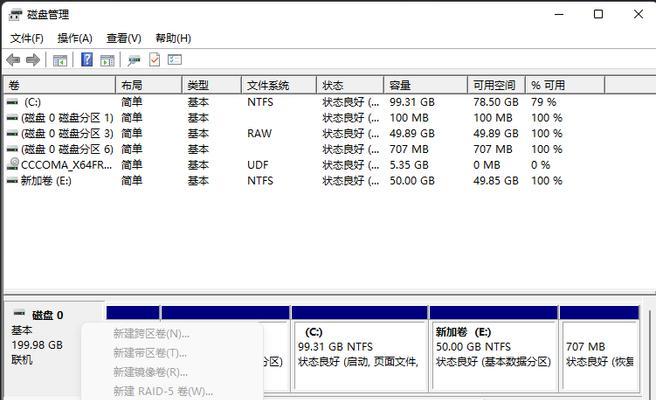Open the 查看(V) menu
This screenshot has height=400, width=656.
point(124,38)
